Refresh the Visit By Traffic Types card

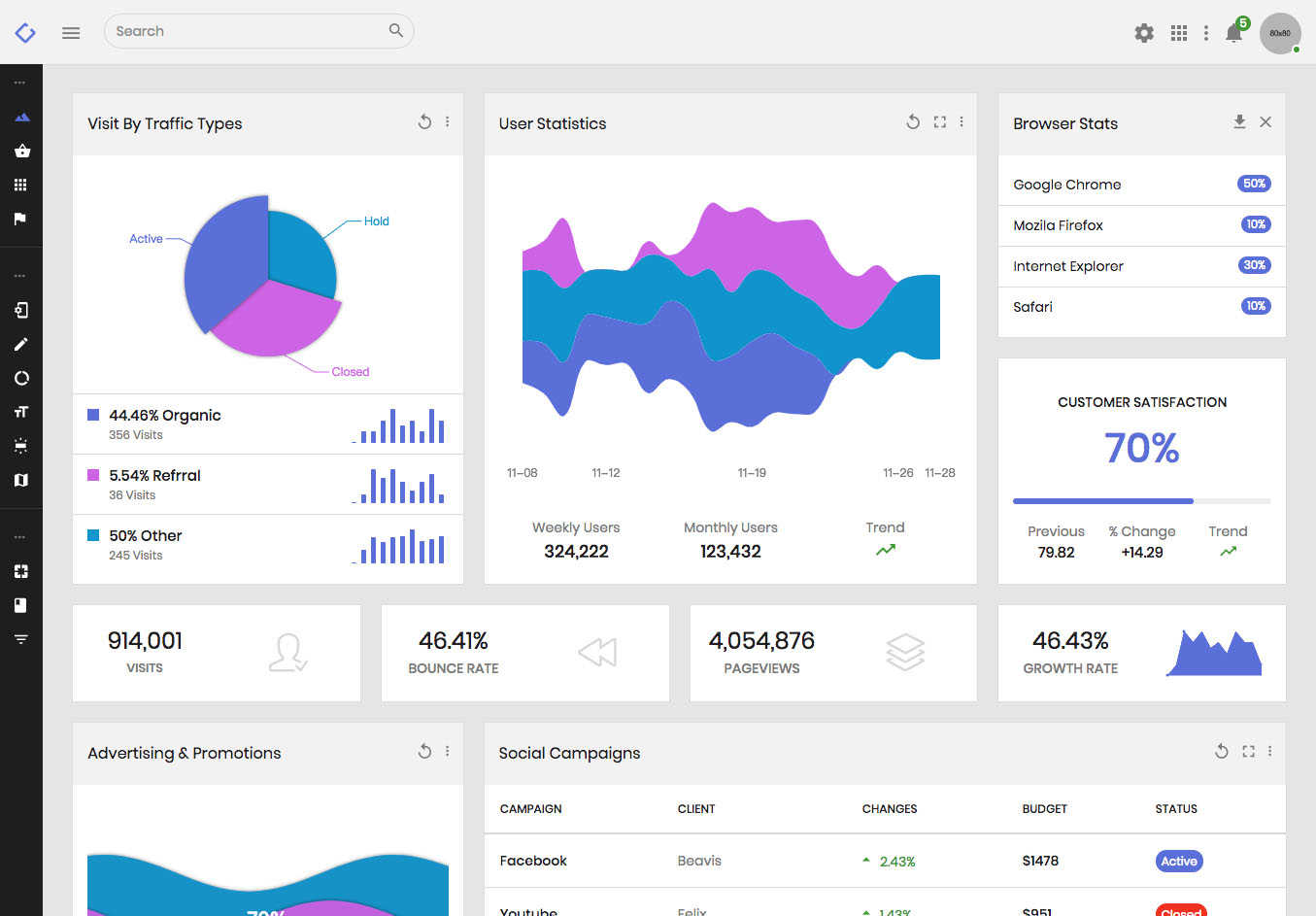pyautogui.click(x=424, y=122)
